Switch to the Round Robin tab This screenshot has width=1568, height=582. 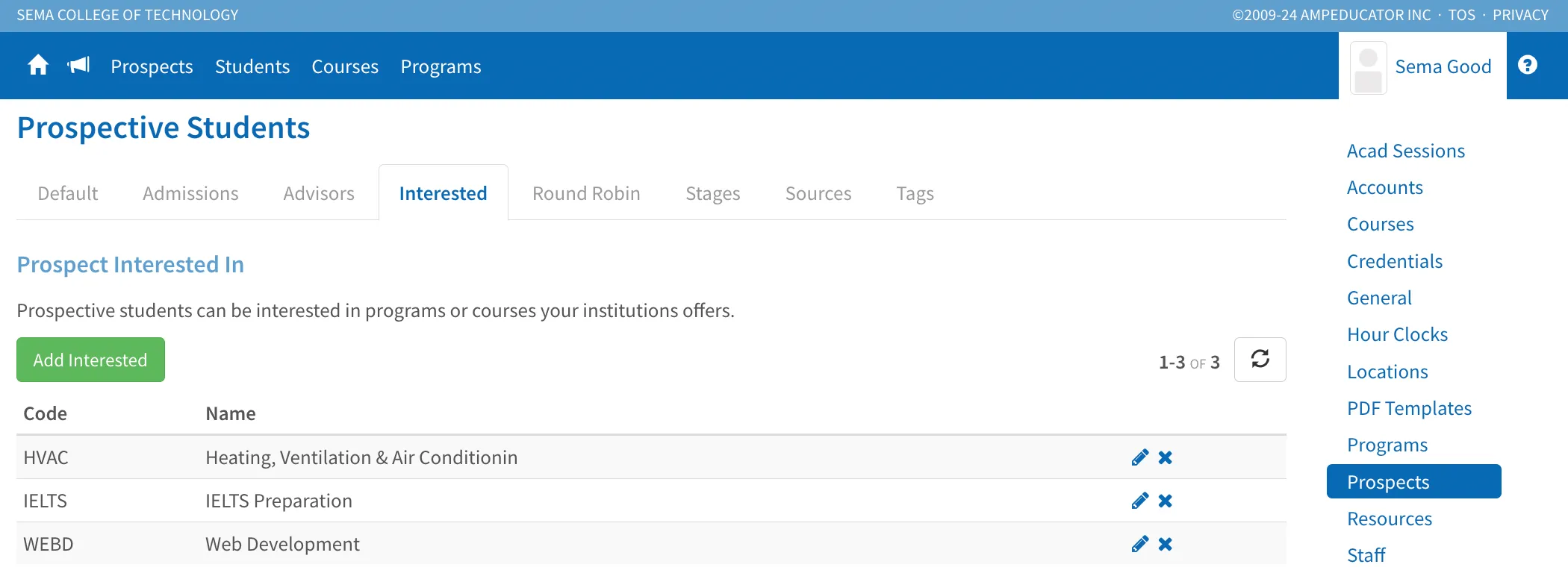point(586,193)
